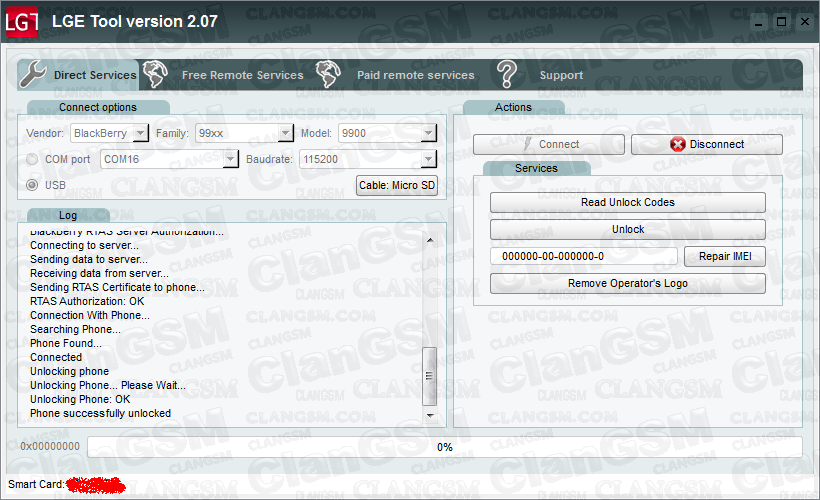Image resolution: width=820 pixels, height=500 pixels.
Task: Maximize the LGE Tool window
Action: pyautogui.click(x=781, y=22)
